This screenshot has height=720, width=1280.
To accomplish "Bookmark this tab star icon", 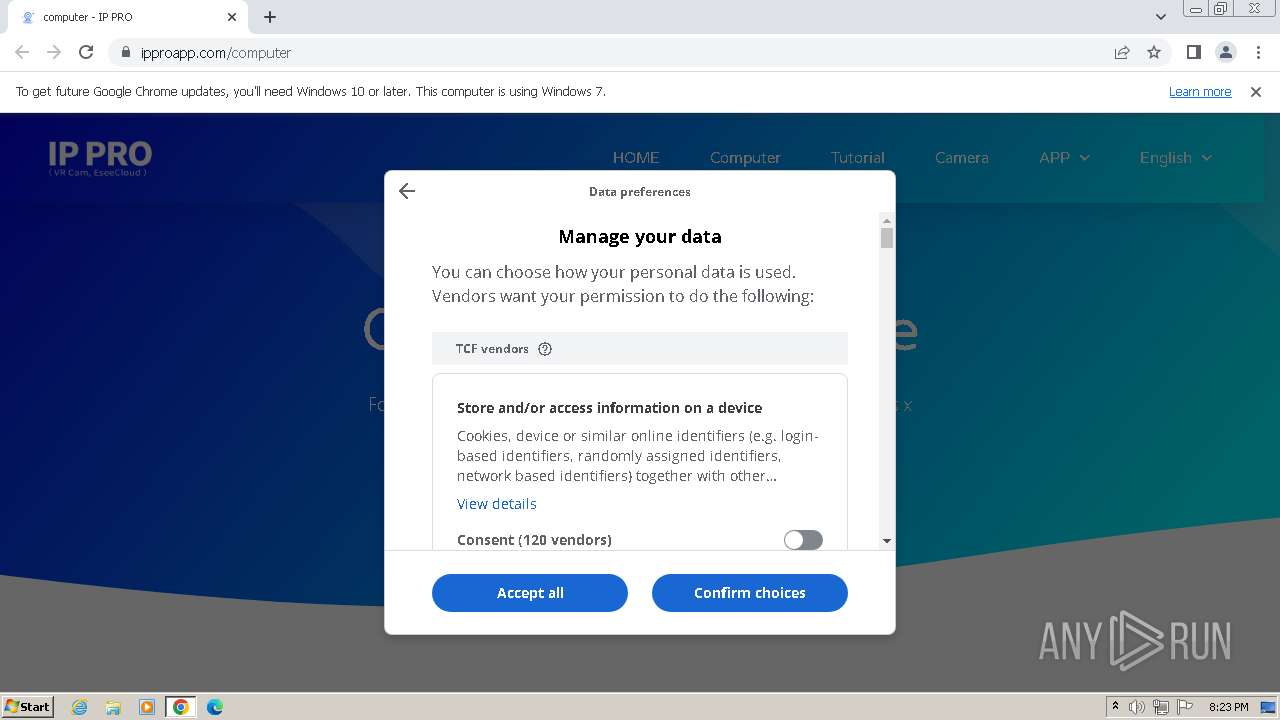I will point(1154,53).
